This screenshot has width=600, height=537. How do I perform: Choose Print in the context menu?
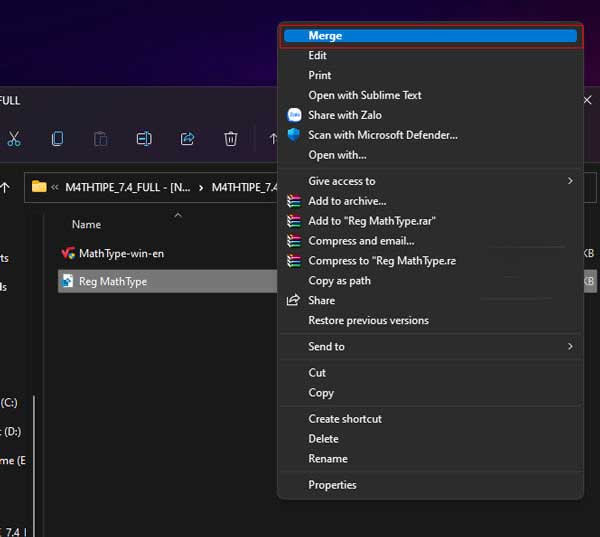coord(430,75)
